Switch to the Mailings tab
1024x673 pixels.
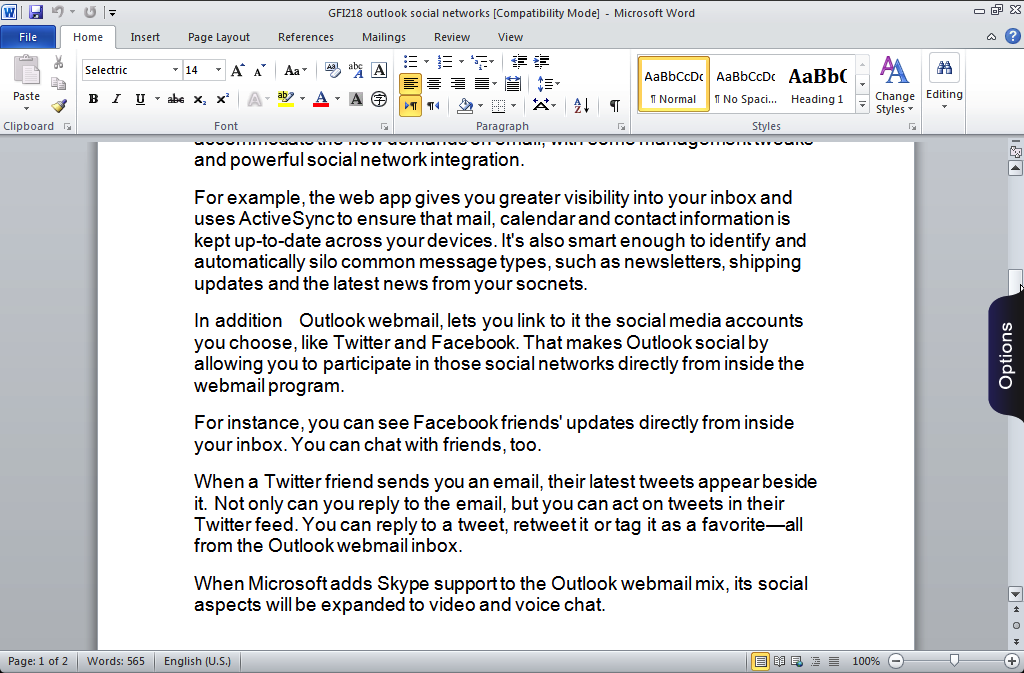pyautogui.click(x=384, y=37)
